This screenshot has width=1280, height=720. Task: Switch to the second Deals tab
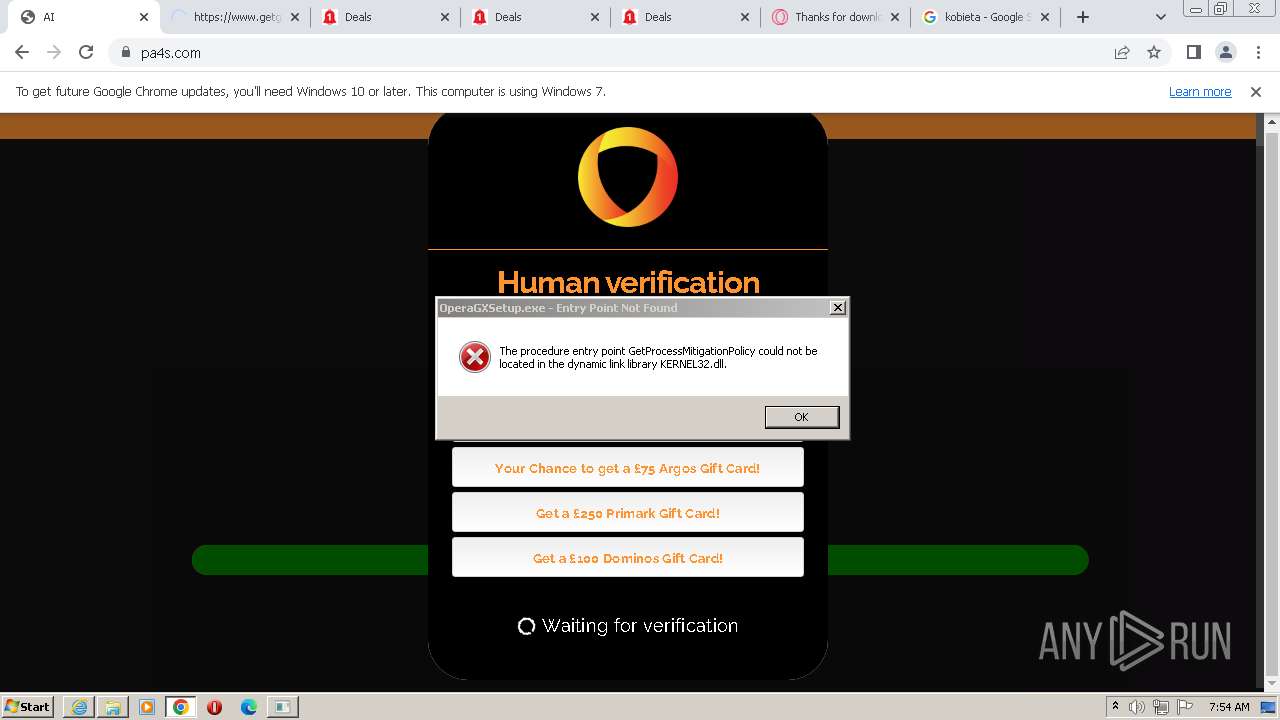pyautogui.click(x=535, y=17)
